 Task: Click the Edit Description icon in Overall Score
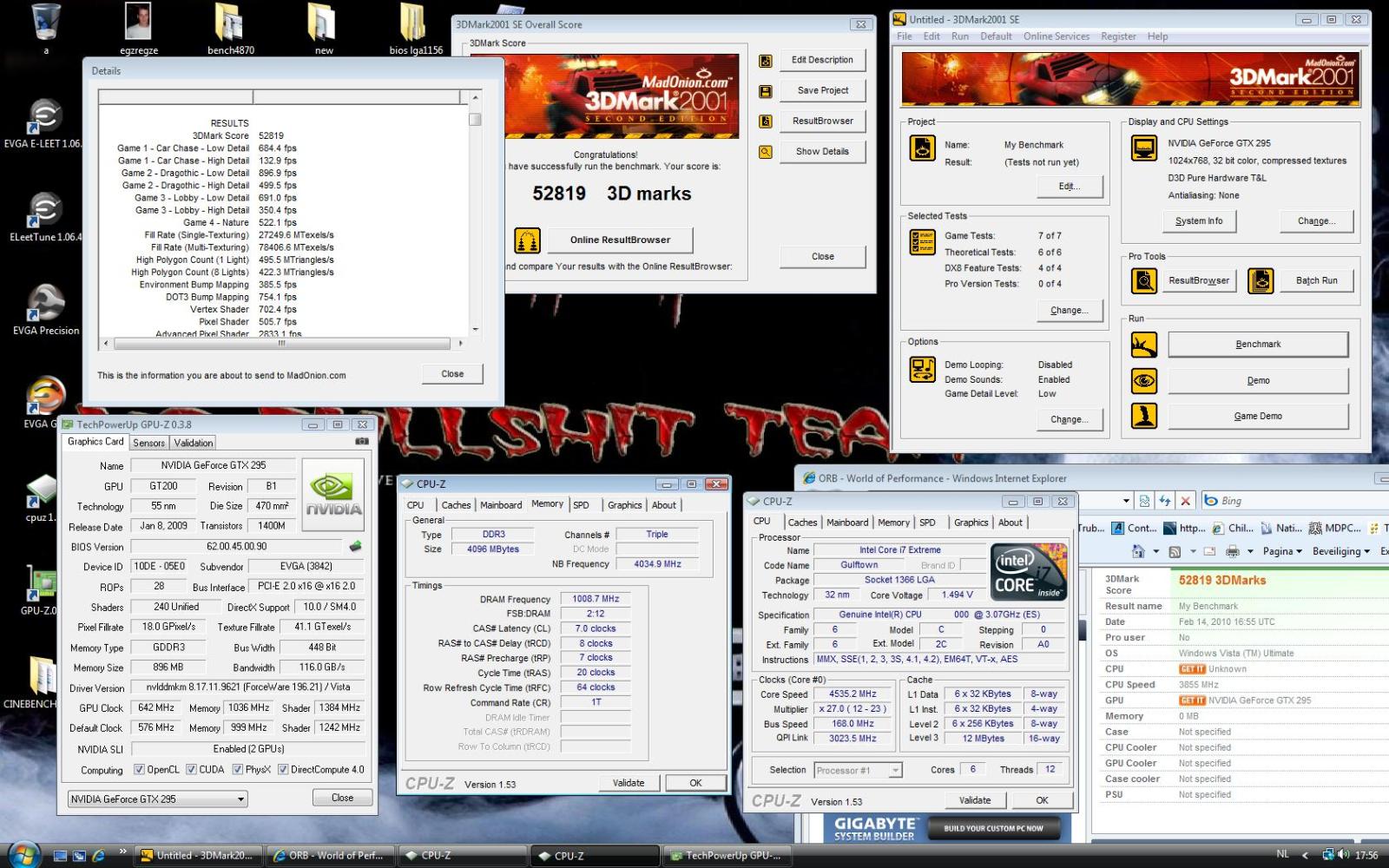(766, 61)
